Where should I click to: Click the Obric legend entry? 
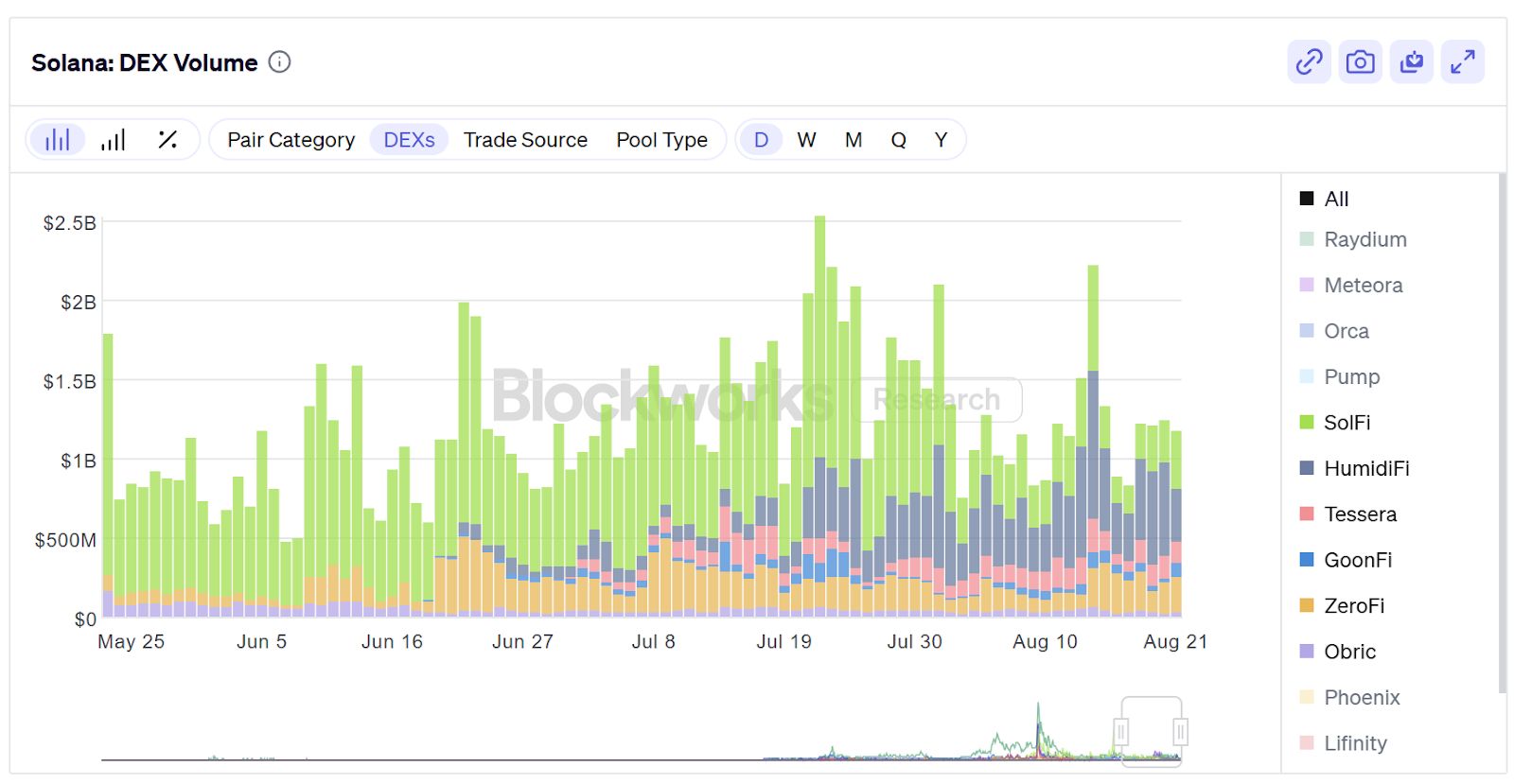(x=1338, y=652)
